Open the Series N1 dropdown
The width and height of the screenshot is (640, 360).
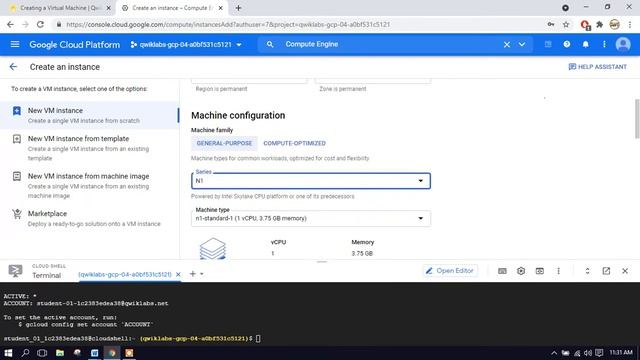(311, 181)
